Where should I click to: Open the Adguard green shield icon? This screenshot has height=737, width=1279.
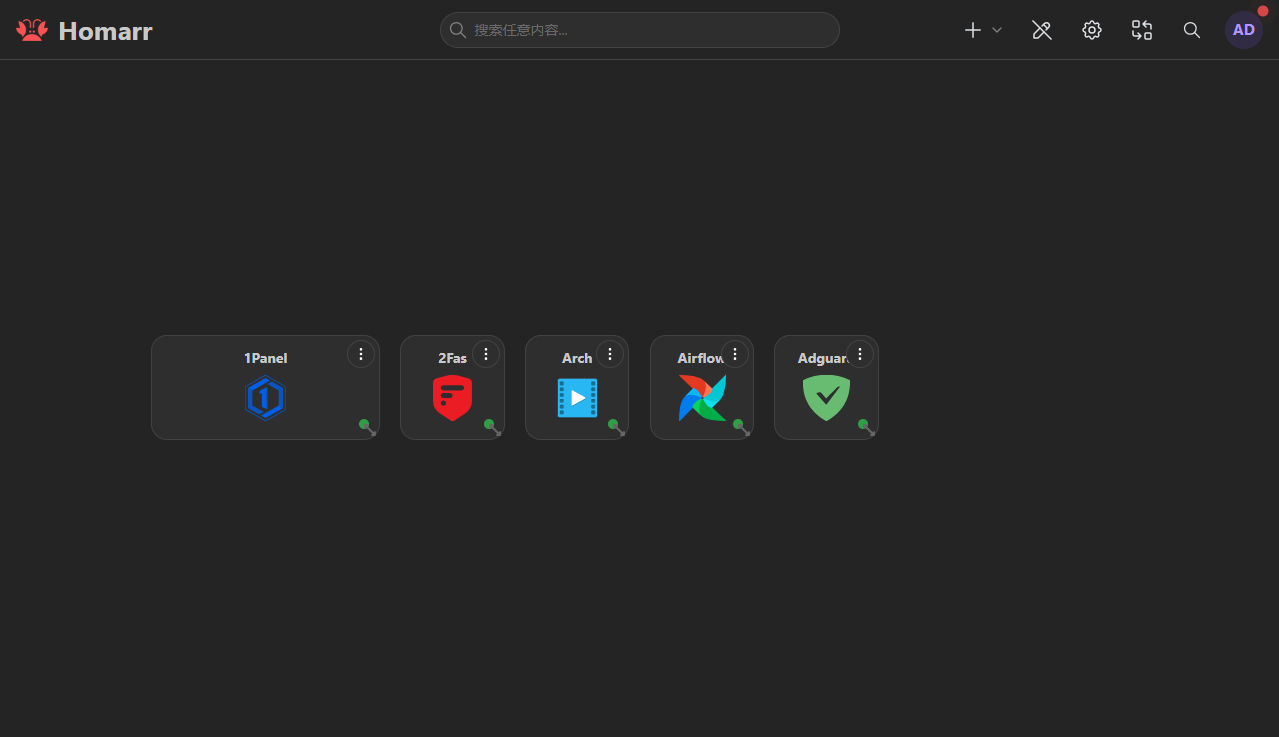point(826,398)
